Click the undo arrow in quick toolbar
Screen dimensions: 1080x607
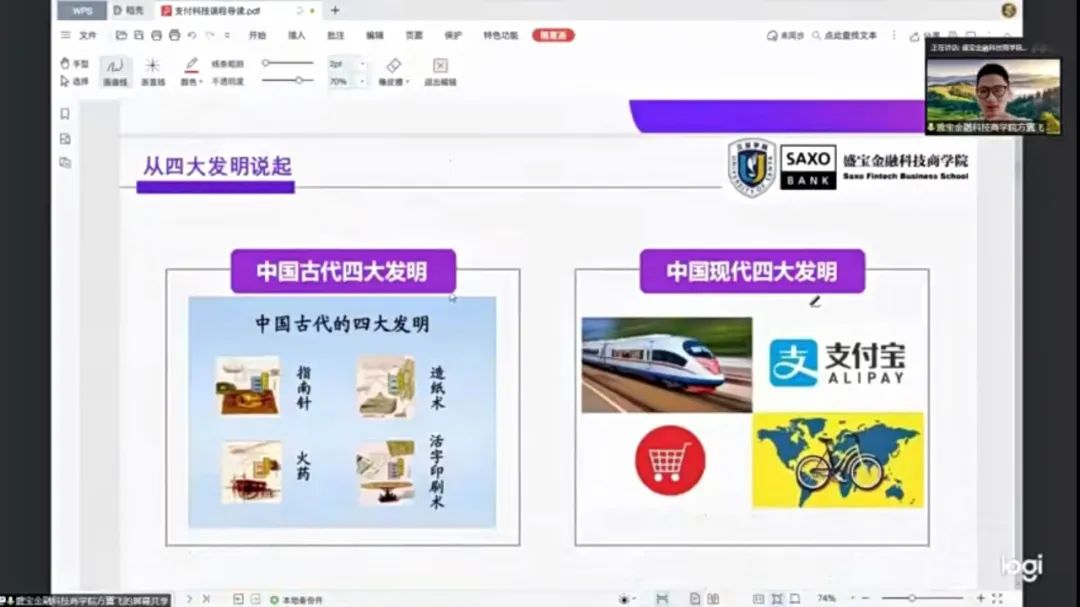(192, 35)
